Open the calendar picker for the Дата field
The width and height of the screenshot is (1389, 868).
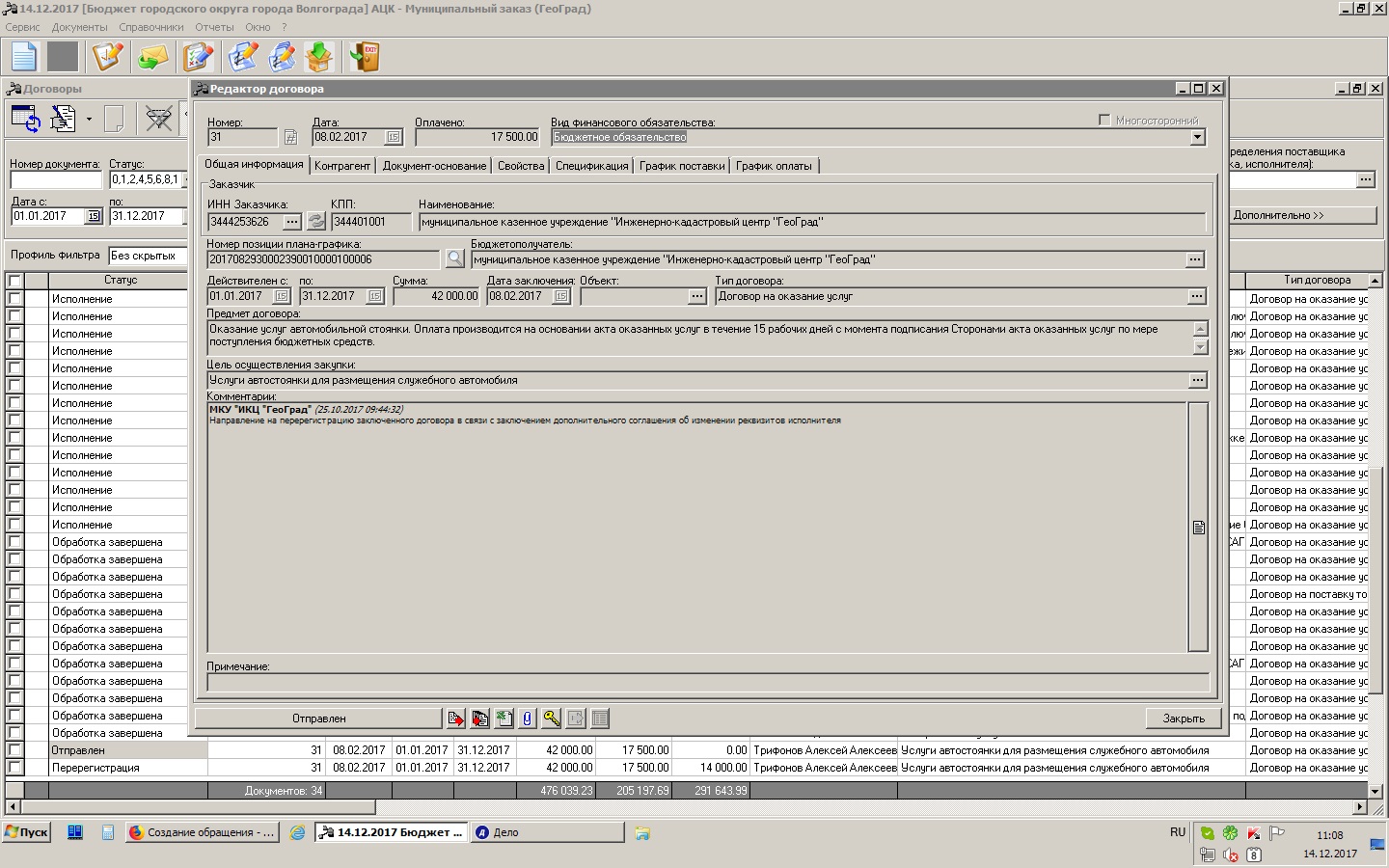click(394, 137)
